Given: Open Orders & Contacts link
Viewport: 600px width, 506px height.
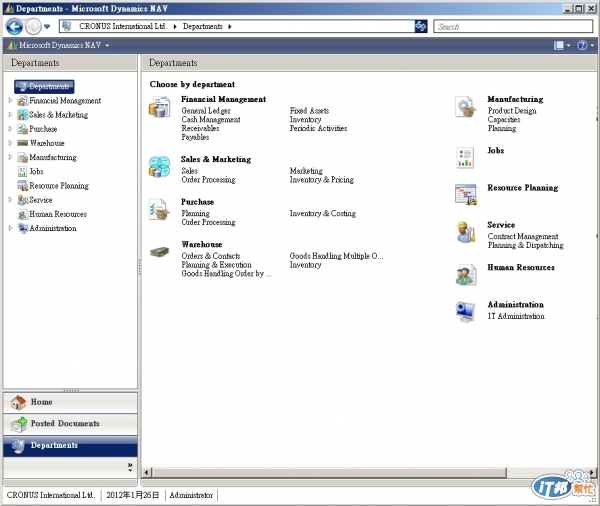Looking at the screenshot, I should pyautogui.click(x=211, y=256).
